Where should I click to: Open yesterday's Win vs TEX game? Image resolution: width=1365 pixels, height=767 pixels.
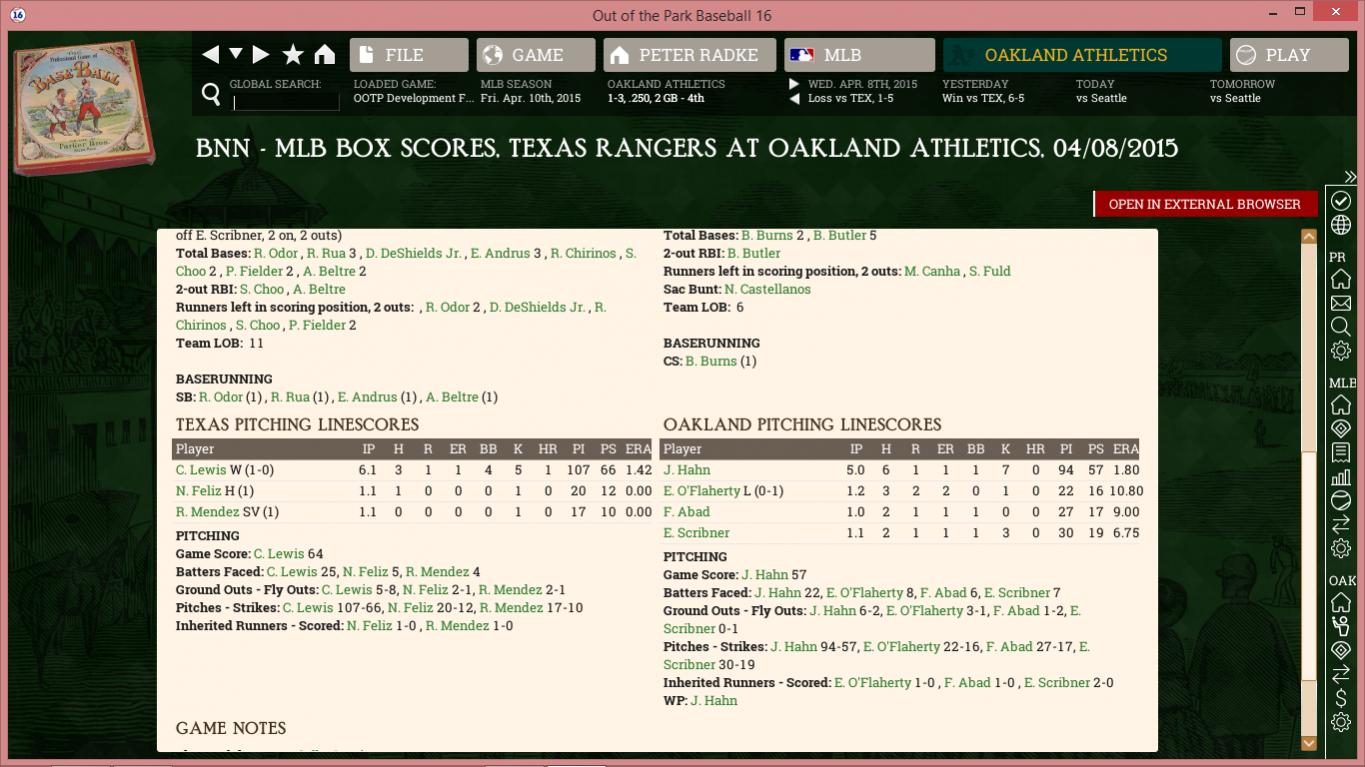[983, 98]
